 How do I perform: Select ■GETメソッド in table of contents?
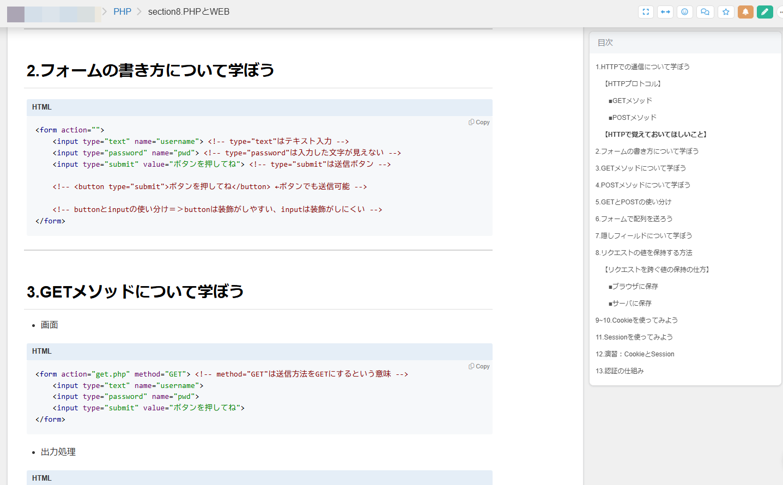pos(630,100)
